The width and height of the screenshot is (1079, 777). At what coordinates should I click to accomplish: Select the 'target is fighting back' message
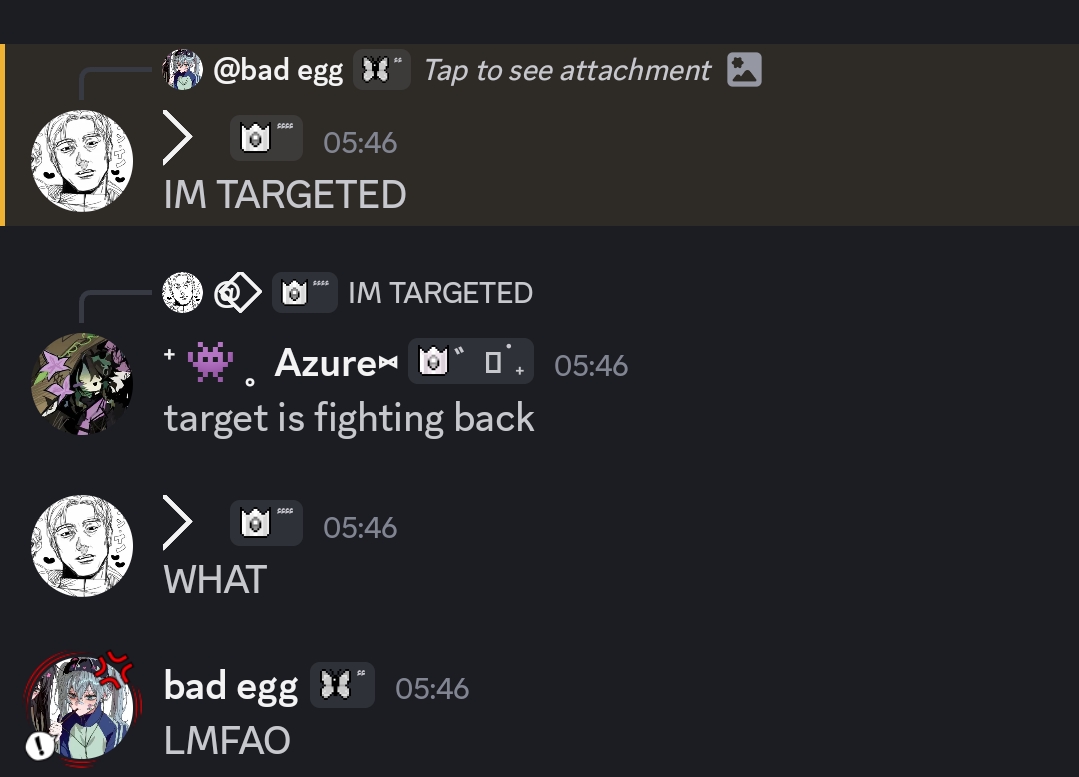coord(349,418)
